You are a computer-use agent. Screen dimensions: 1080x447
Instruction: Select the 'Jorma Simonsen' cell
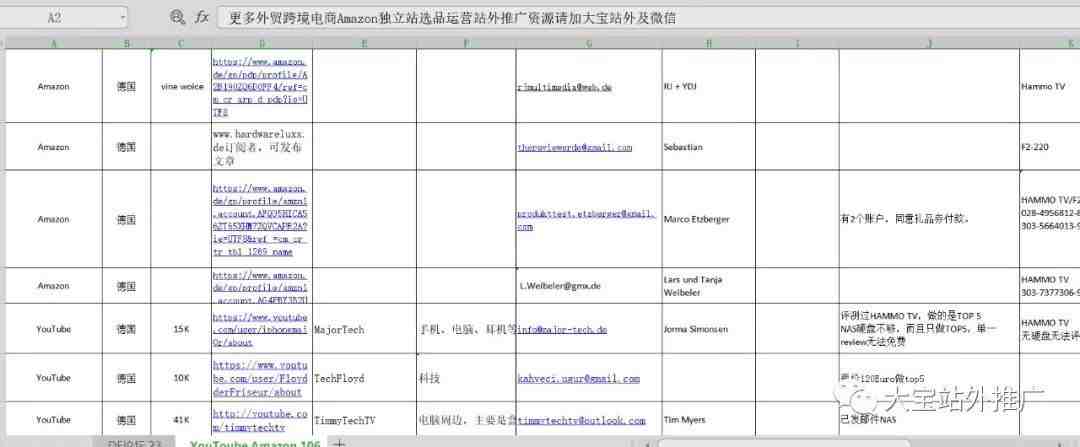[709, 329]
